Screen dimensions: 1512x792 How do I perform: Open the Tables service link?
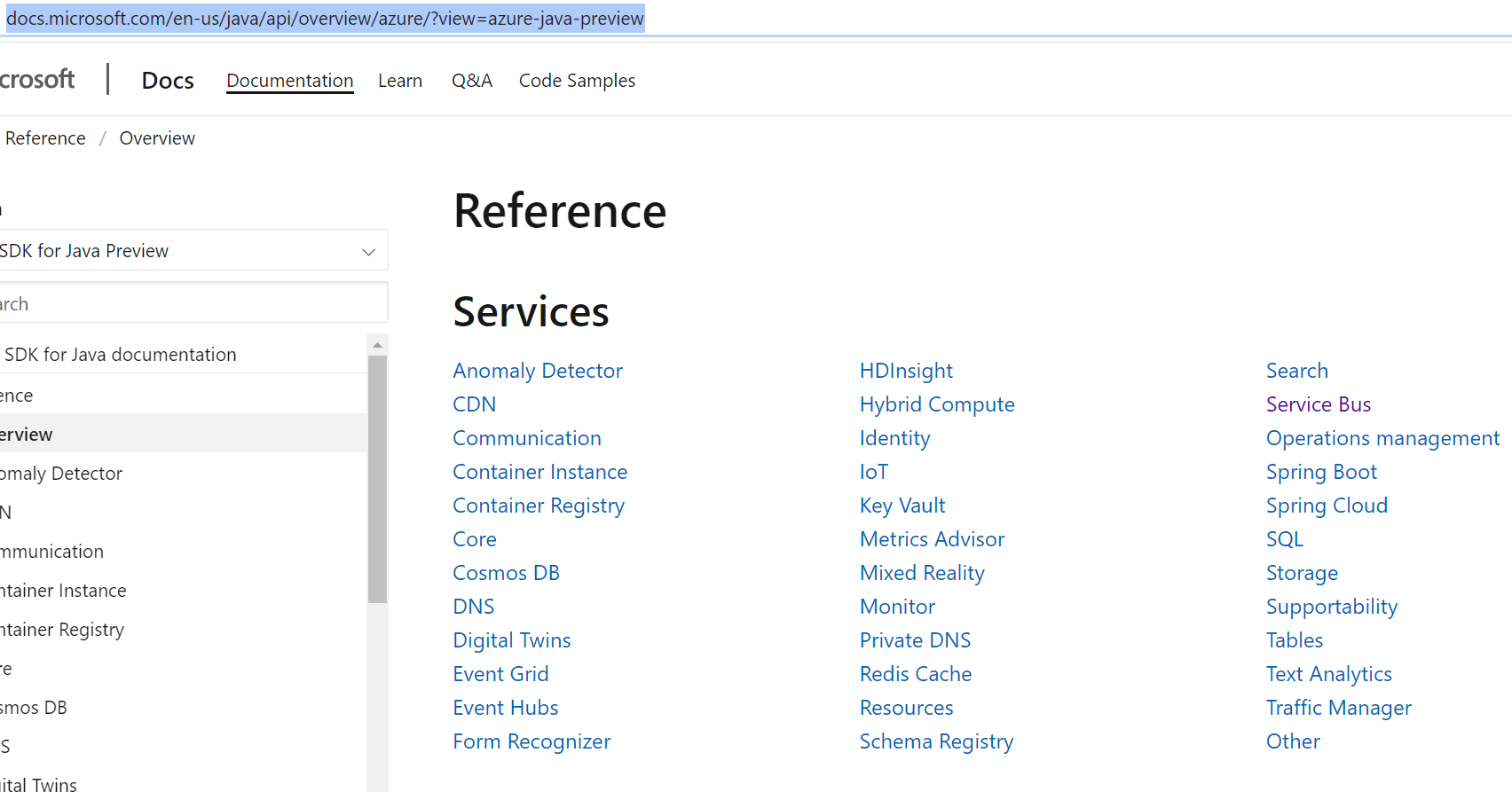tap(1295, 640)
